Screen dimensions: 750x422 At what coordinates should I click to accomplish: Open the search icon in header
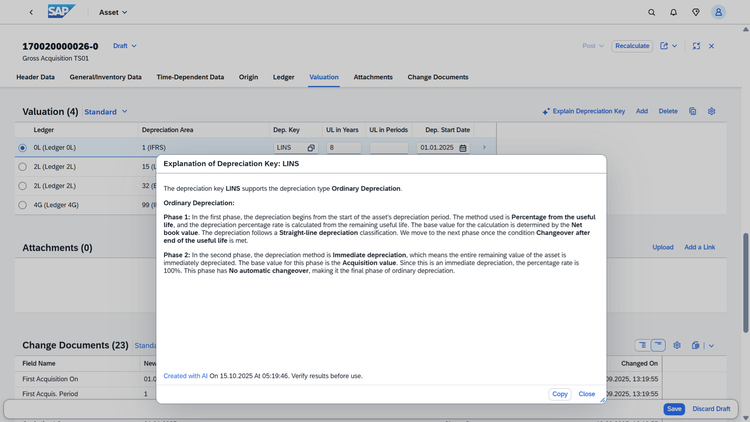click(x=651, y=12)
